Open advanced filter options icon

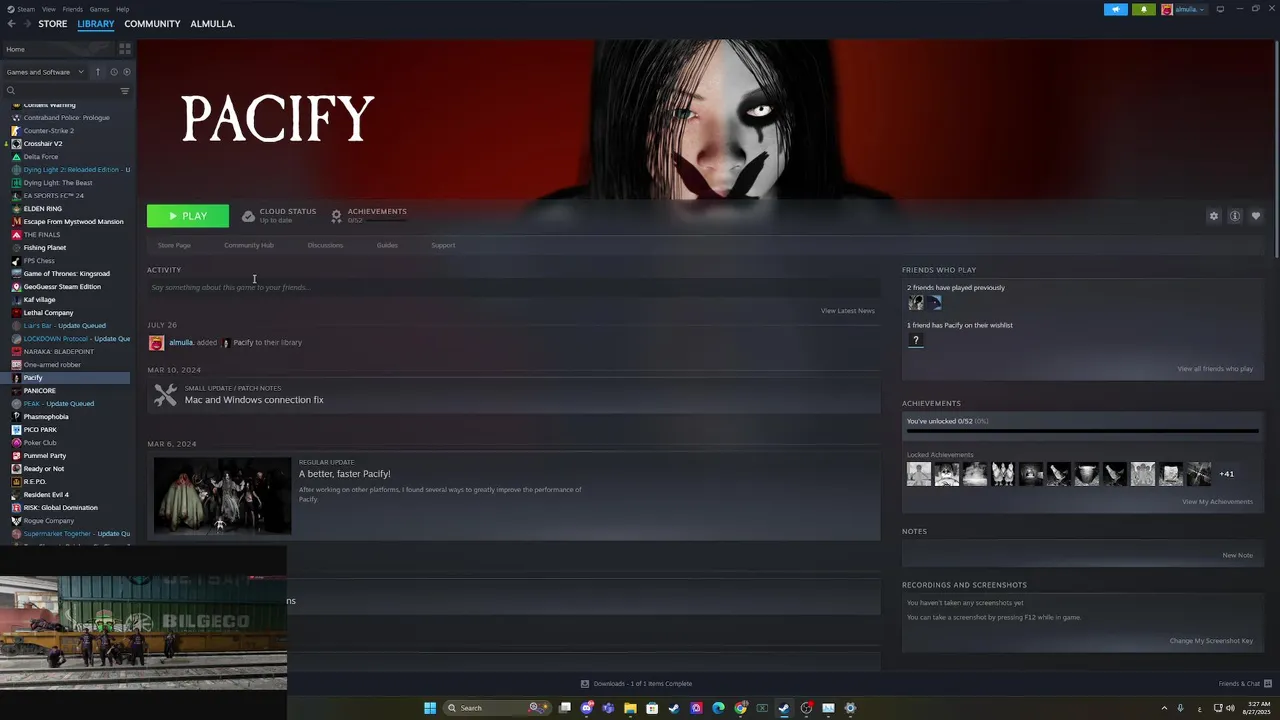pos(125,91)
